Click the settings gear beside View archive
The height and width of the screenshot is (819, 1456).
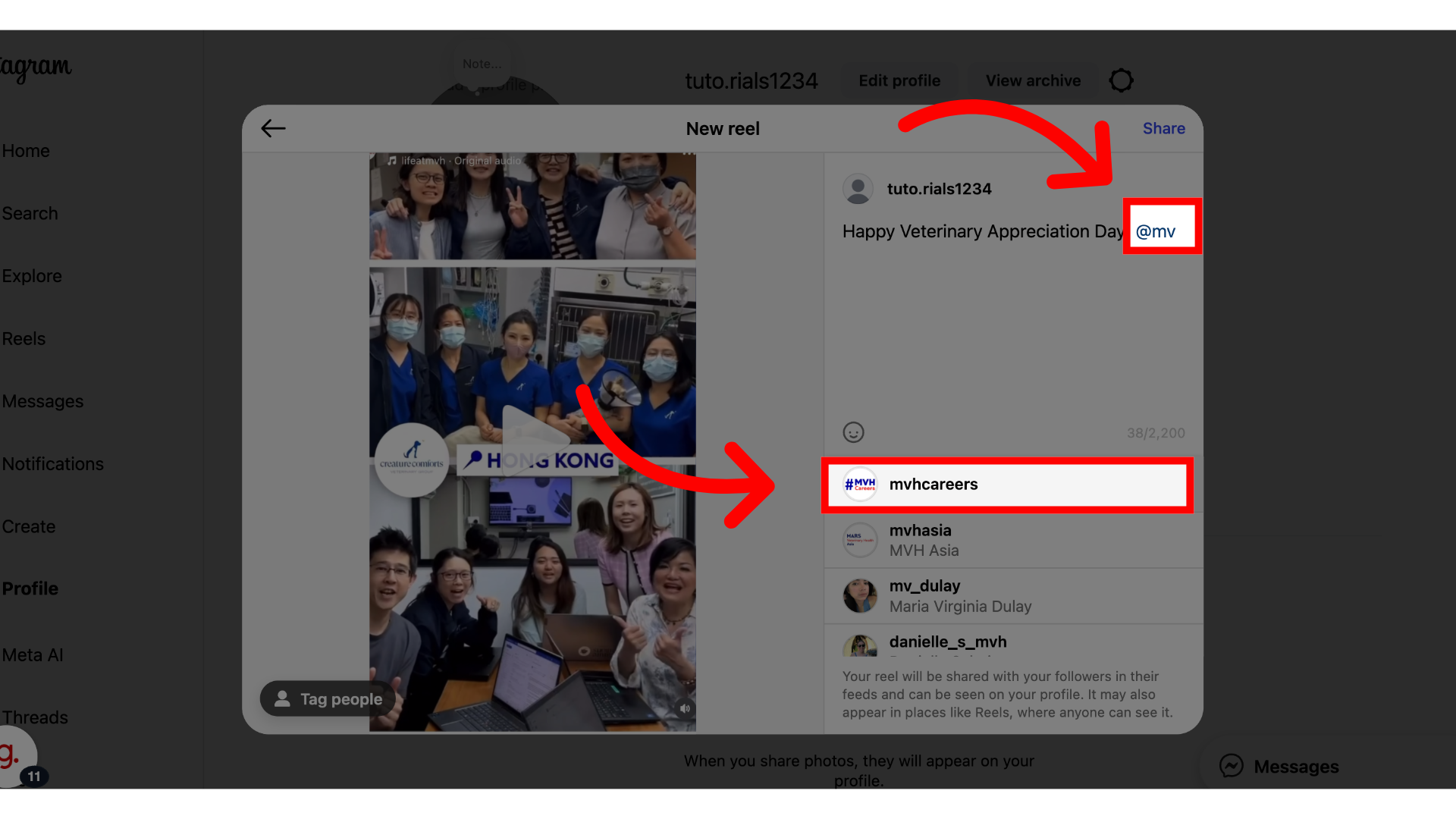(x=1121, y=80)
